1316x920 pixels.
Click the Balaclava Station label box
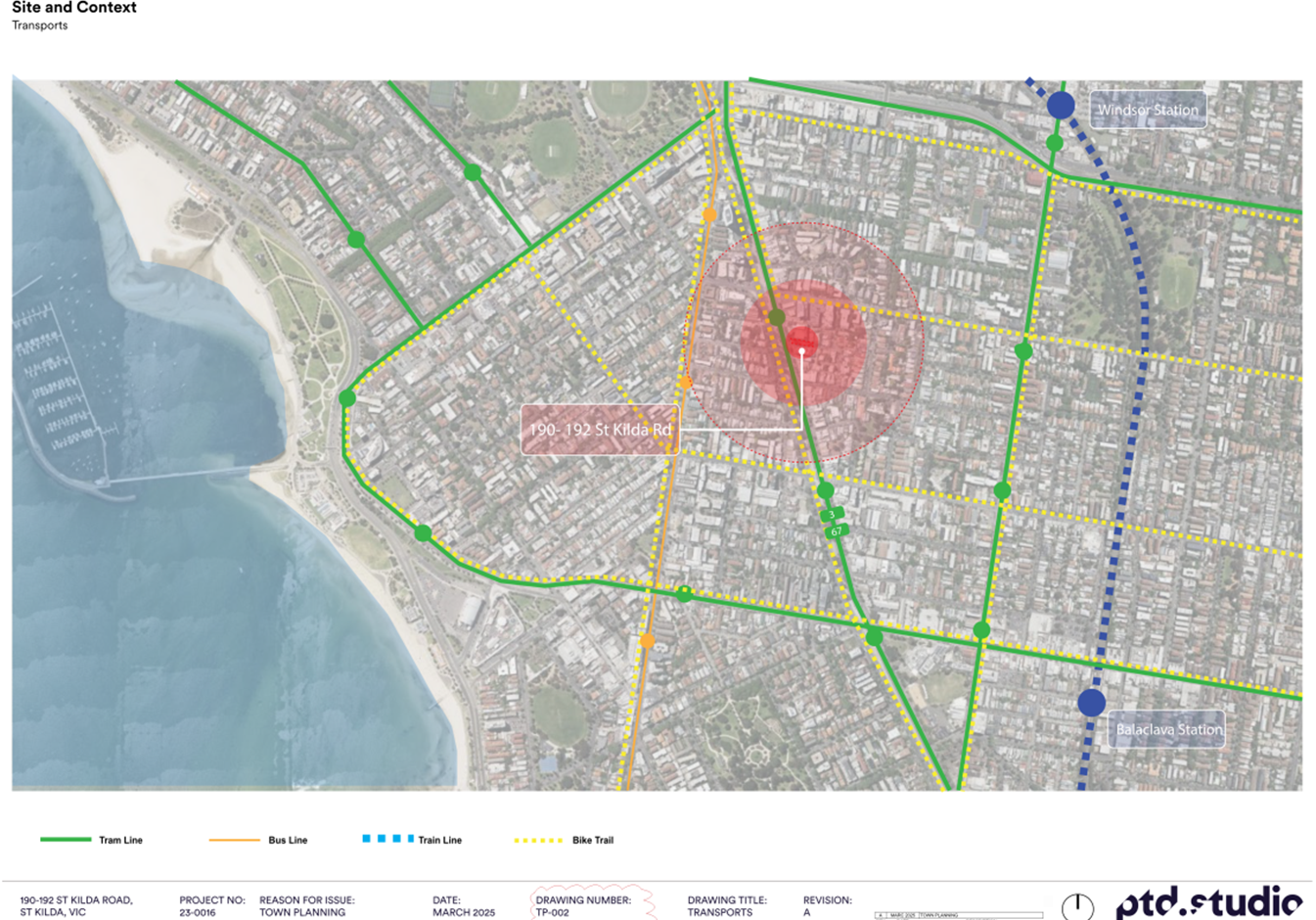coord(1168,729)
